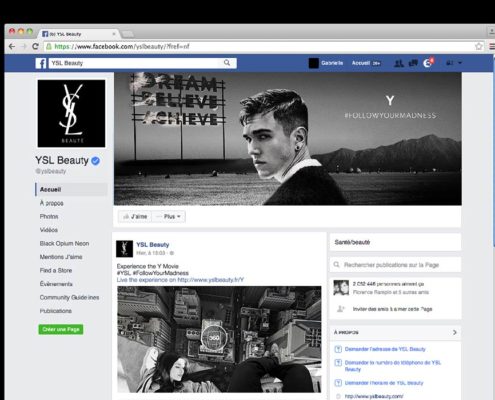Open the notifications globe icon
The image size is (495, 400).
tap(427, 63)
